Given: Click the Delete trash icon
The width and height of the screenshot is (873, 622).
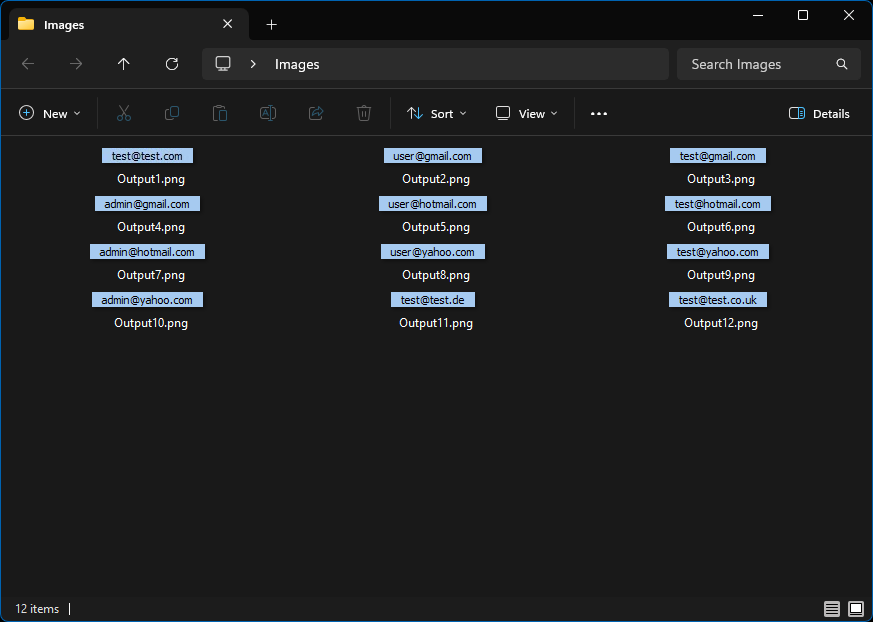Looking at the screenshot, I should pyautogui.click(x=364, y=114).
